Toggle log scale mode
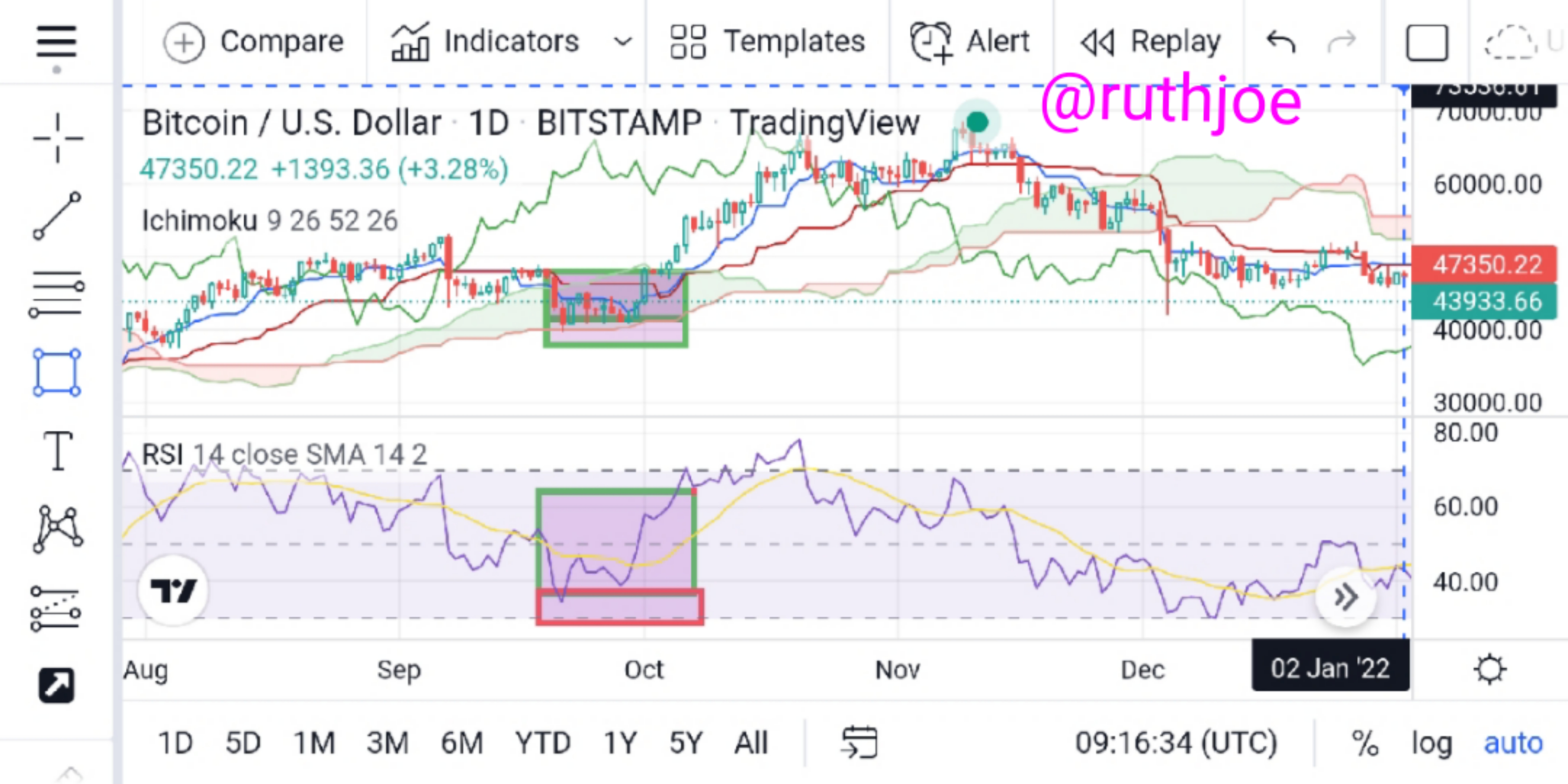Viewport: 1568px width, 784px height. (x=1432, y=744)
